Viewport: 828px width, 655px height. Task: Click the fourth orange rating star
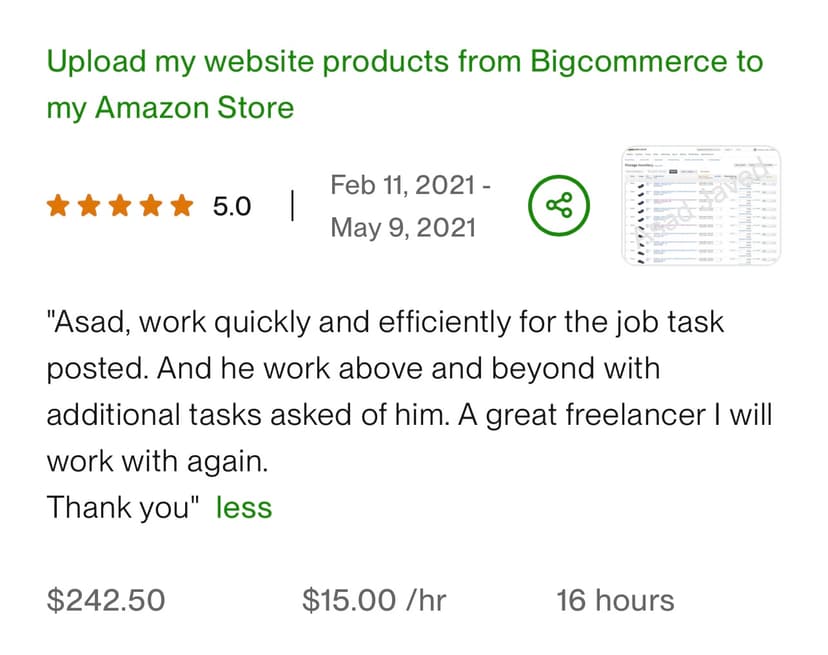(x=151, y=207)
